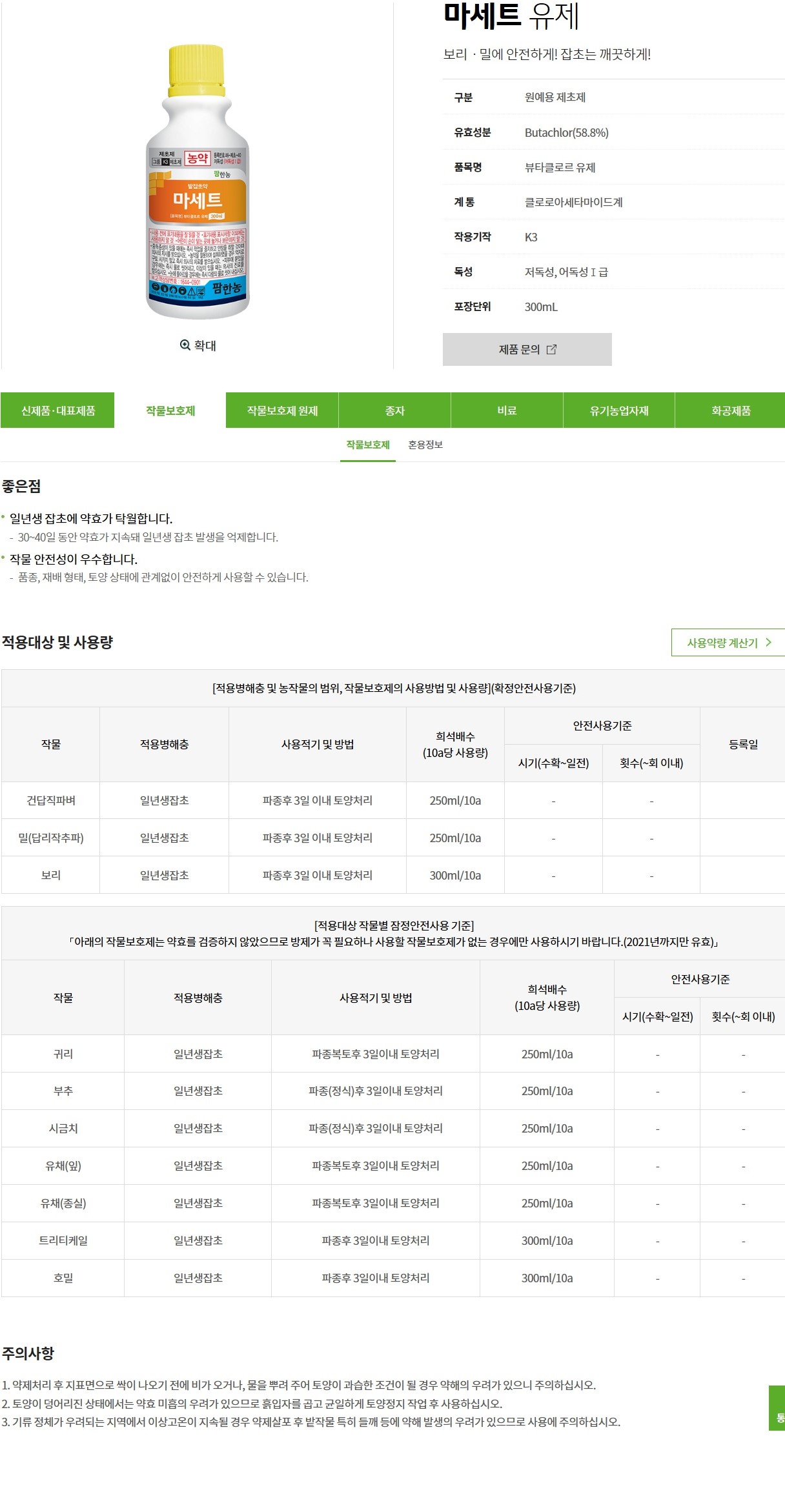Screen dimensions: 785x1512
Task: Open the 화공제품 tab
Action: click(x=731, y=410)
